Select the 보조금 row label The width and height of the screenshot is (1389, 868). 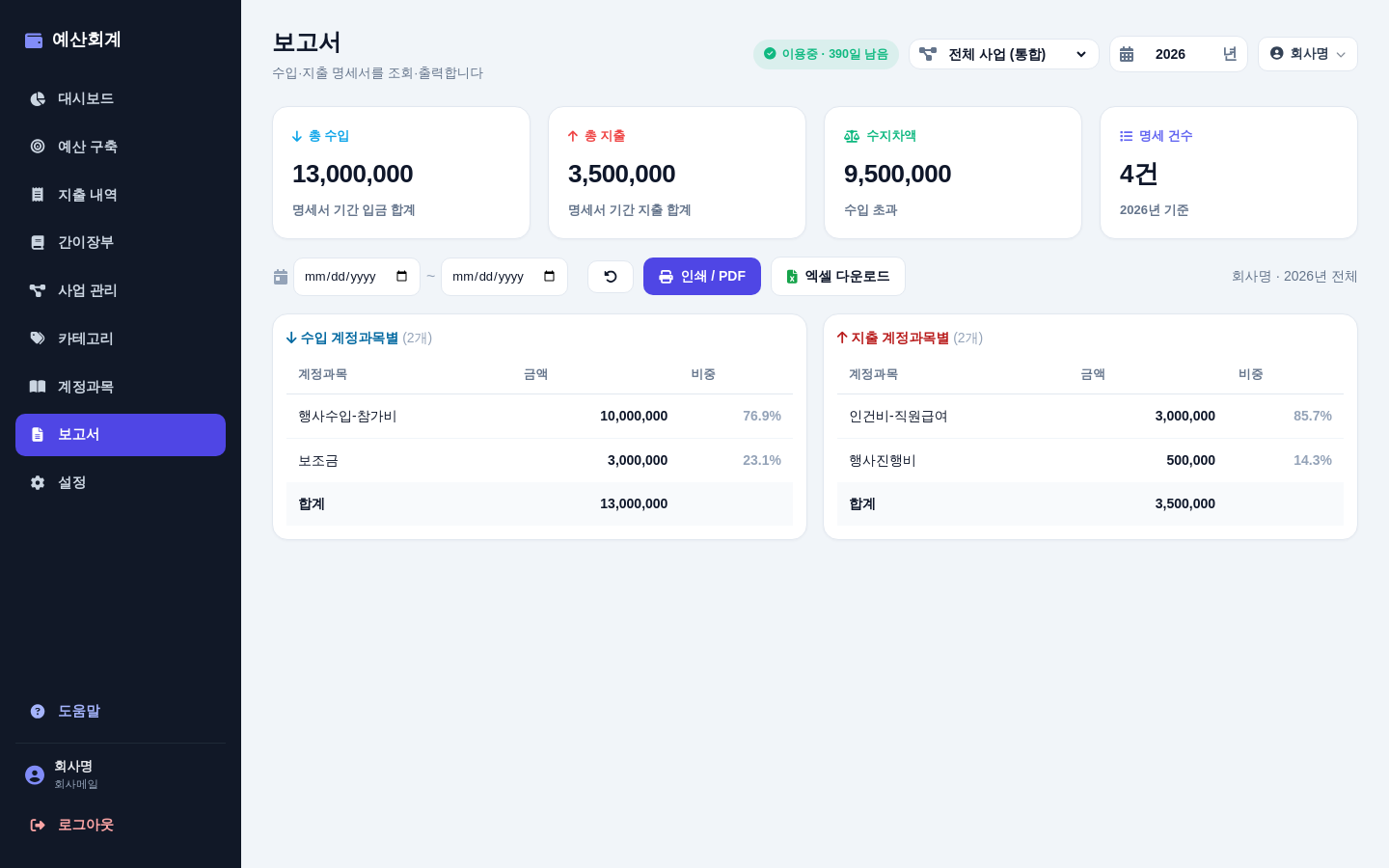coord(318,461)
